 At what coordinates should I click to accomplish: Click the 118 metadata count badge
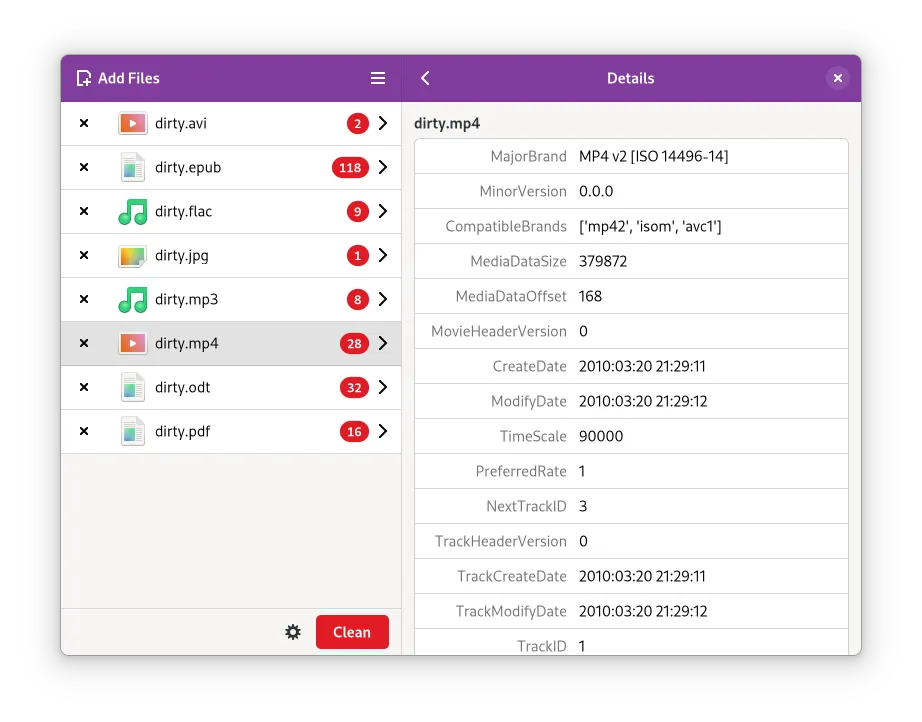pyautogui.click(x=350, y=168)
